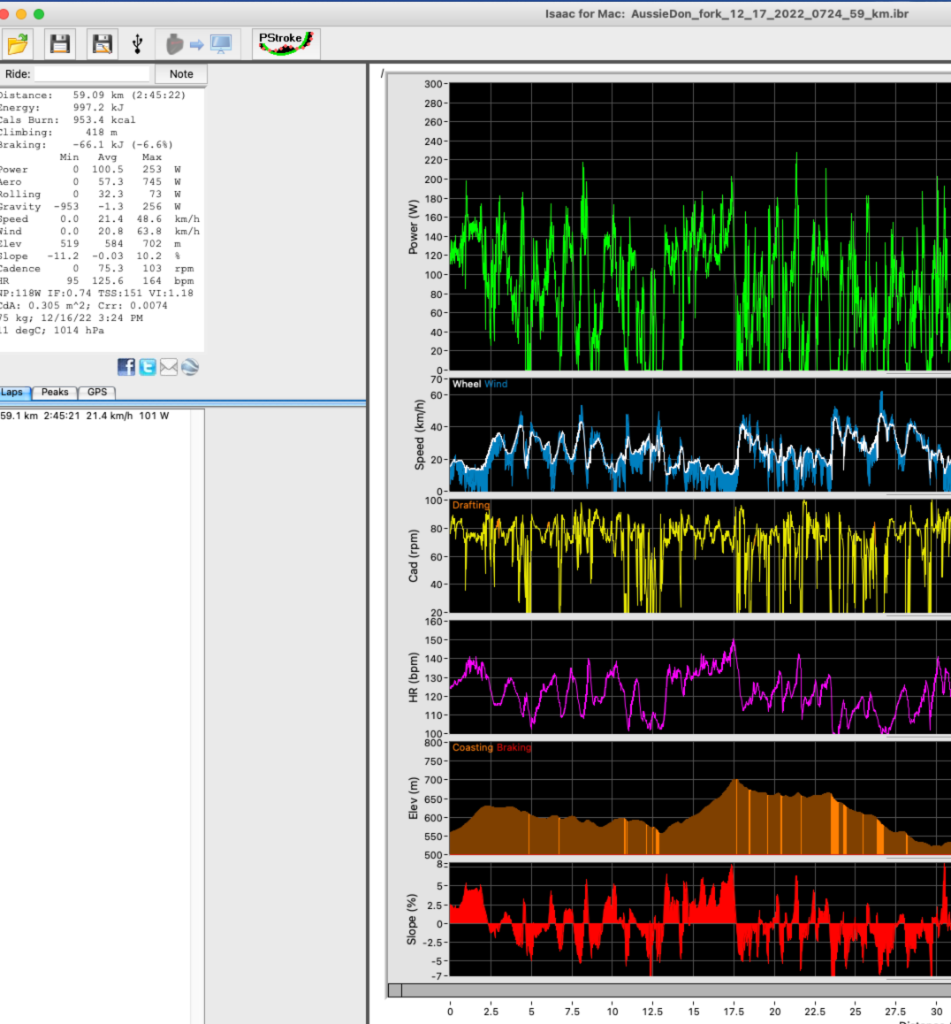The height and width of the screenshot is (1024, 951).
Task: Open ride in Google Earth globe icon
Action: click(190, 367)
